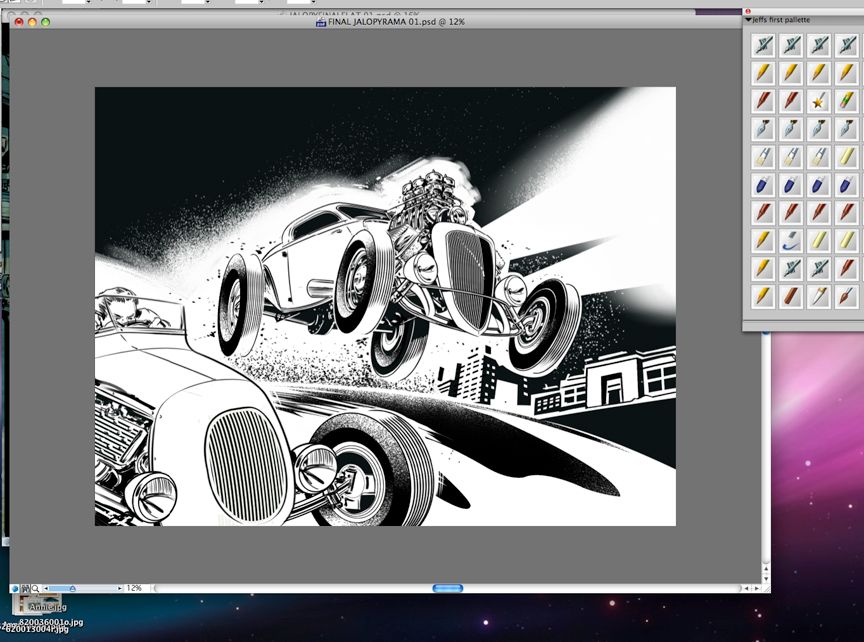Click the magnifier zoom icon in the bottom bar
Image resolution: width=864 pixels, height=642 pixels.
coord(35,589)
